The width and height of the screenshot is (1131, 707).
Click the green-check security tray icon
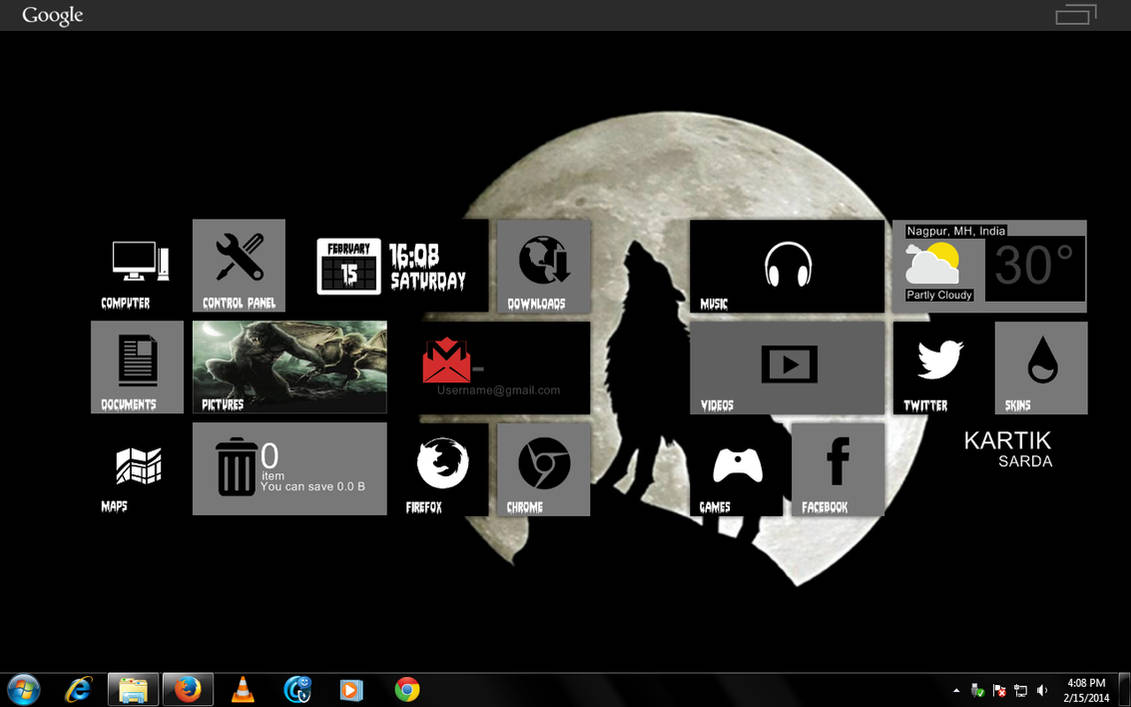(x=977, y=690)
